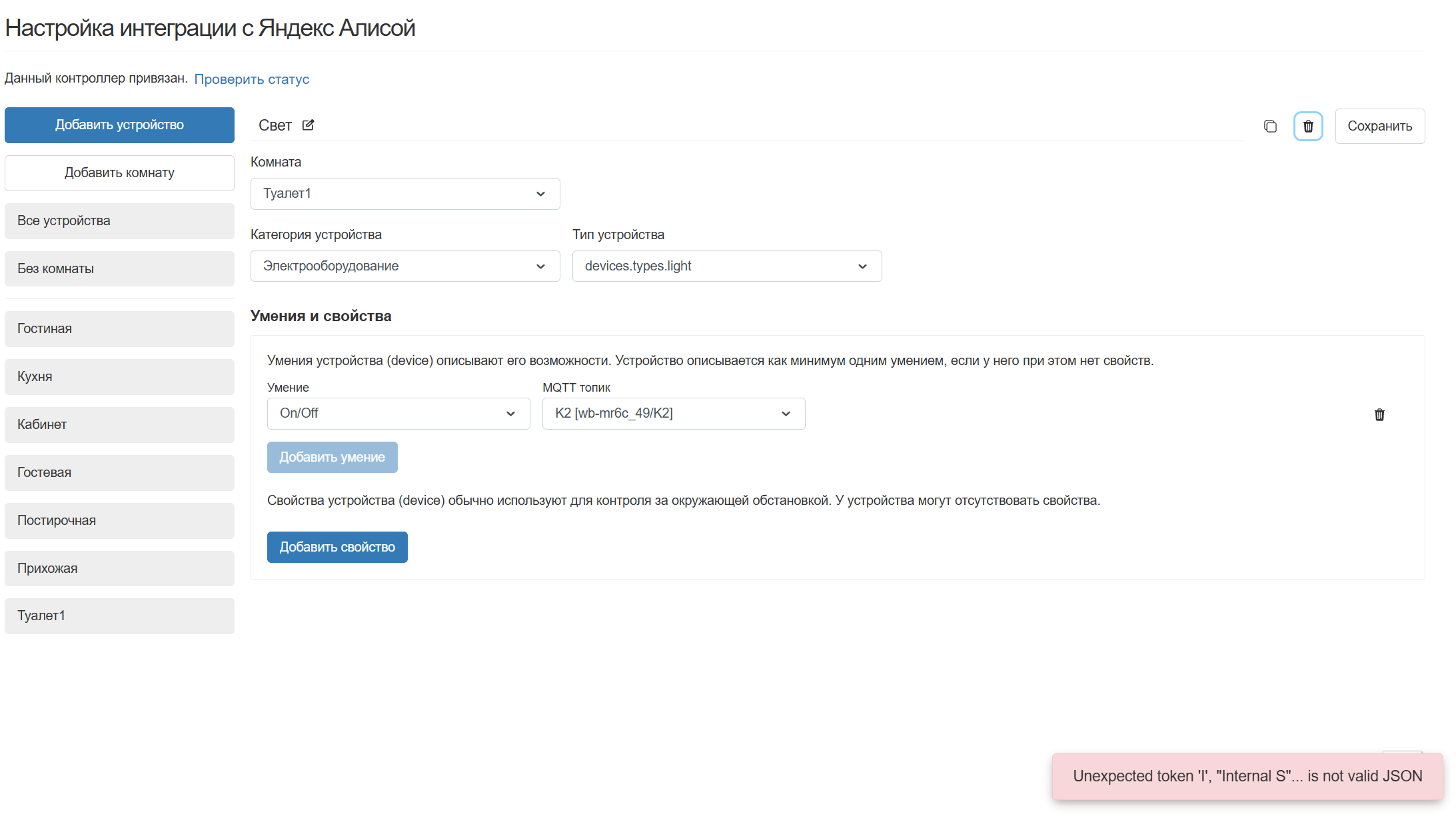Viewport: 1456px width, 814px height.
Task: Remove On/Off skill with trash icon
Action: point(1379,415)
